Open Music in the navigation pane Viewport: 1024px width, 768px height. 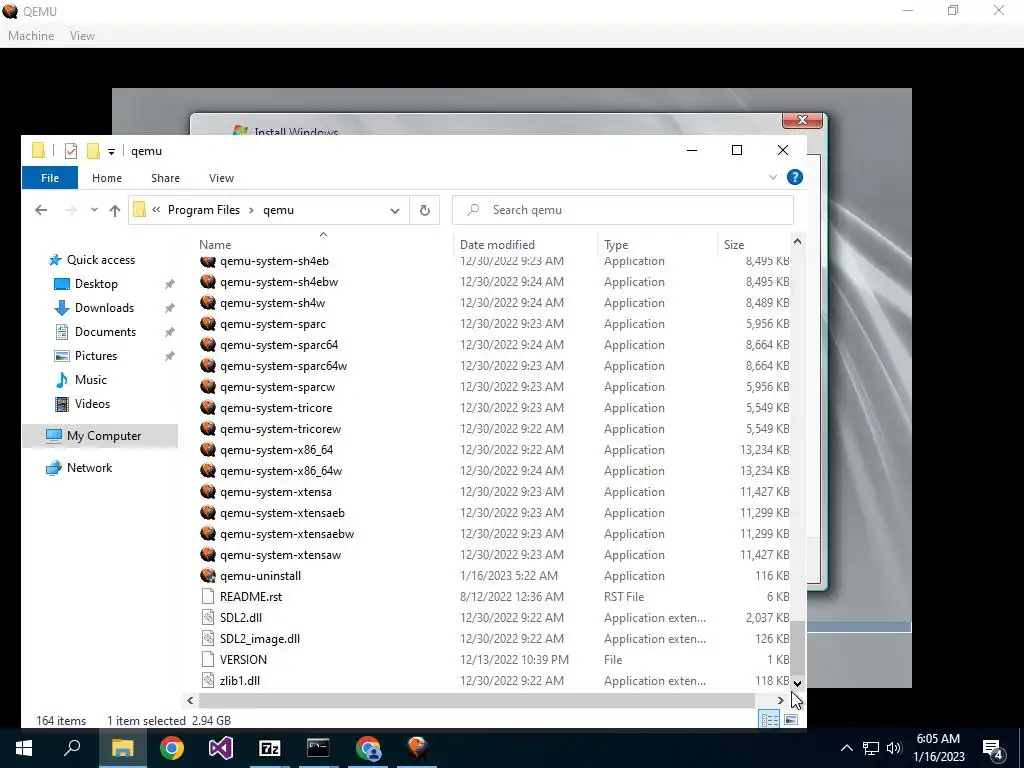90,380
